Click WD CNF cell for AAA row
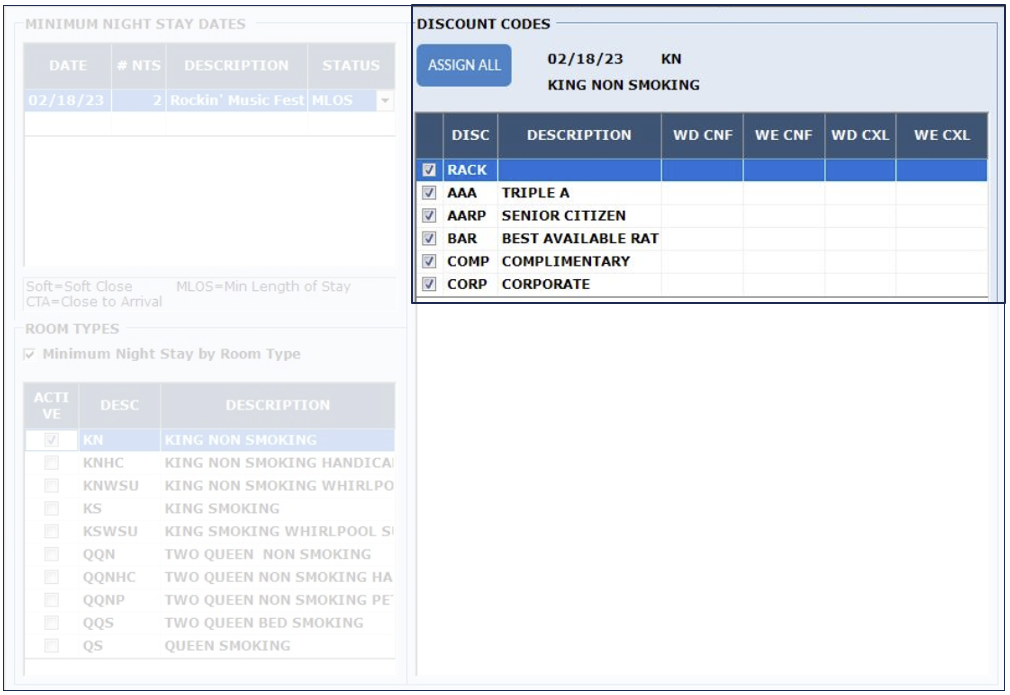The image size is (1010, 695). coord(702,193)
